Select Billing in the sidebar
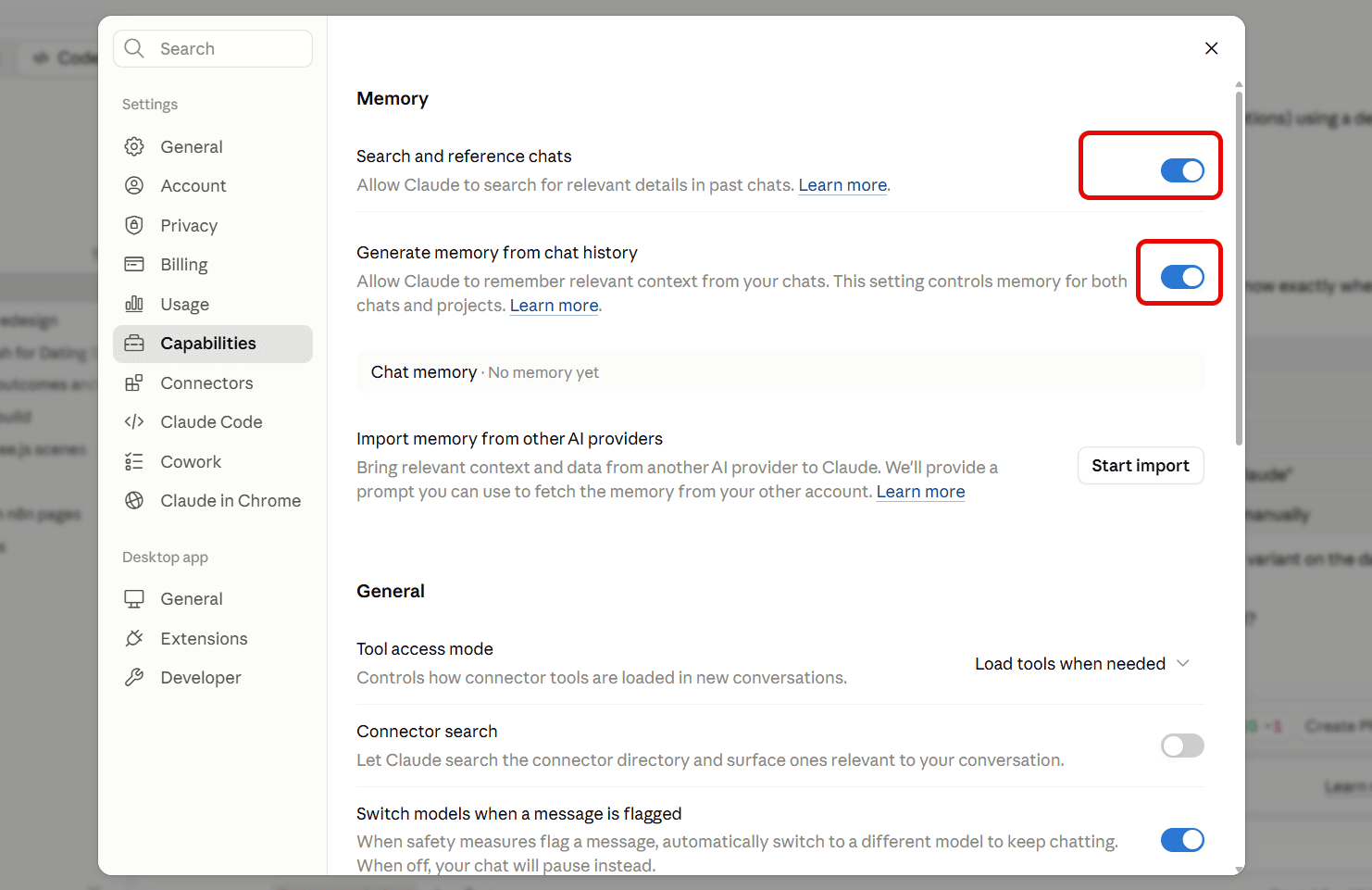Viewport: 1372px width, 890px height. [213, 264]
